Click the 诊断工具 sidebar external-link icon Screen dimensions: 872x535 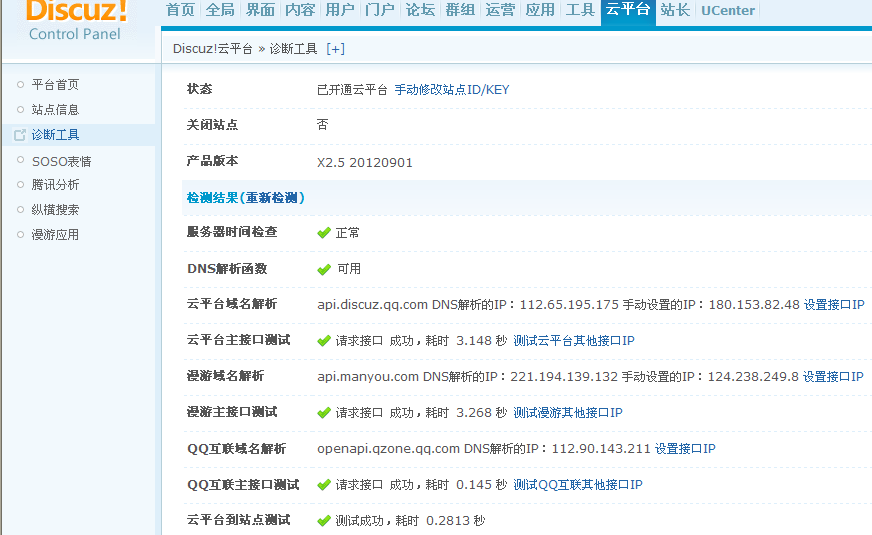tap(20, 135)
